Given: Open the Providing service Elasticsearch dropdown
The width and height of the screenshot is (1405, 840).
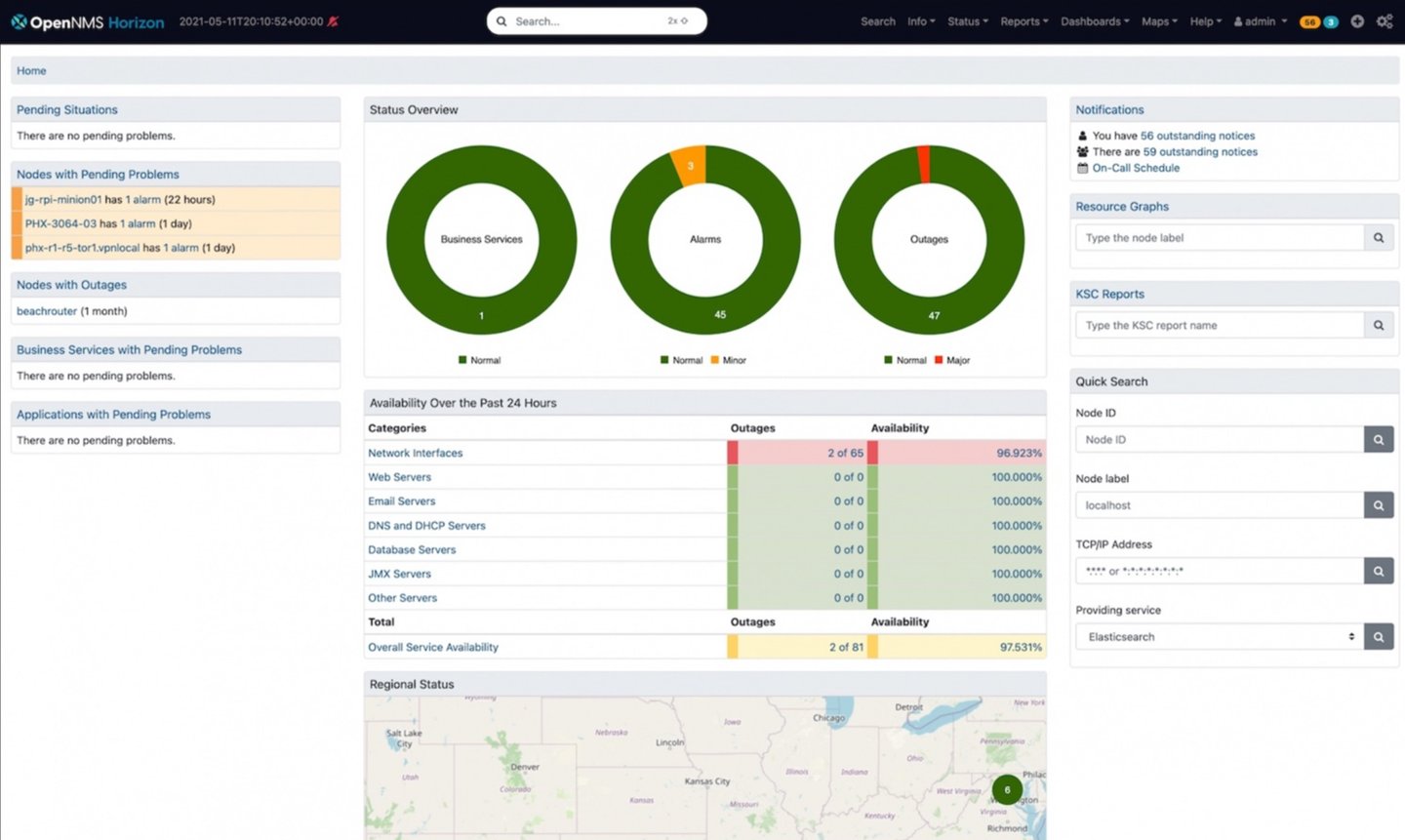Looking at the screenshot, I should (1220, 637).
